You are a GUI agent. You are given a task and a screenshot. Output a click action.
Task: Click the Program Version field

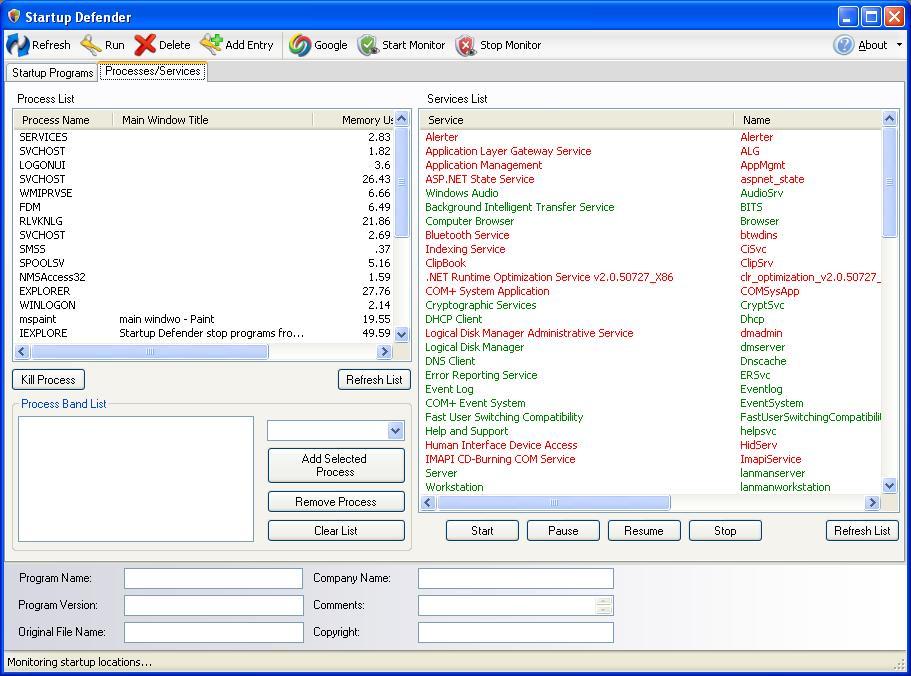pos(213,605)
